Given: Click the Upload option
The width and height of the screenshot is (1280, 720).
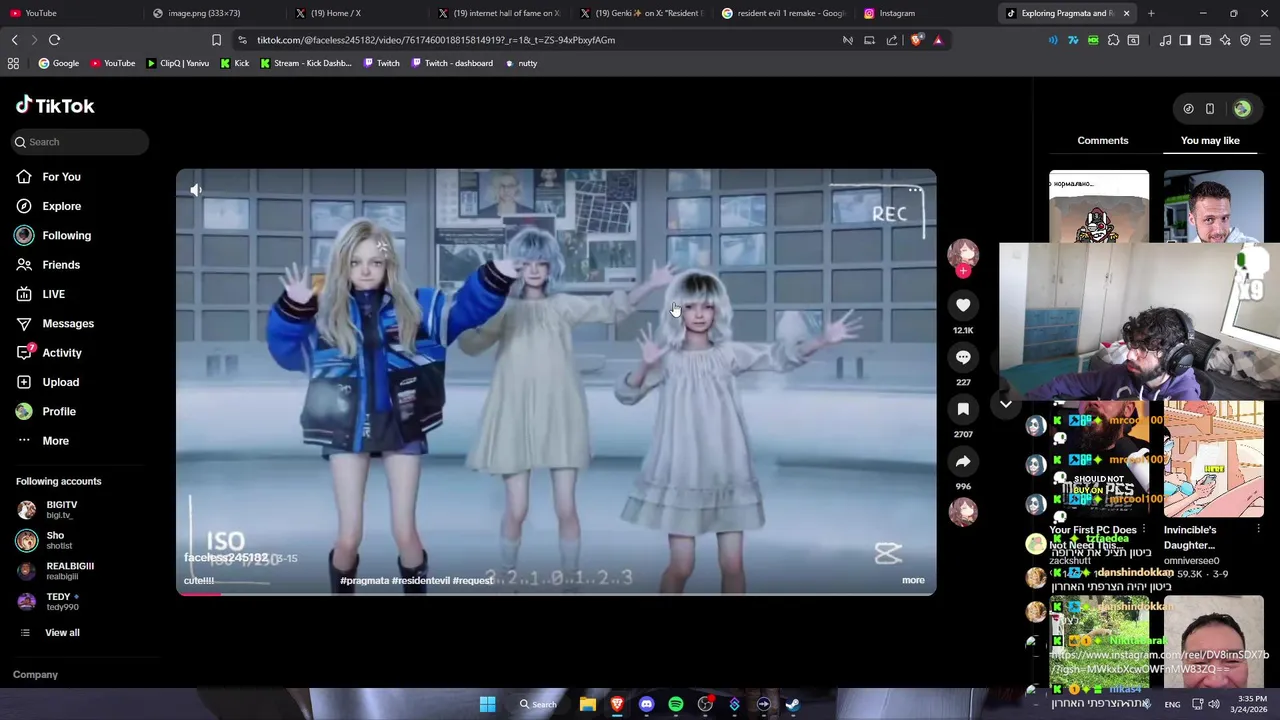Looking at the screenshot, I should pyautogui.click(x=60, y=382).
